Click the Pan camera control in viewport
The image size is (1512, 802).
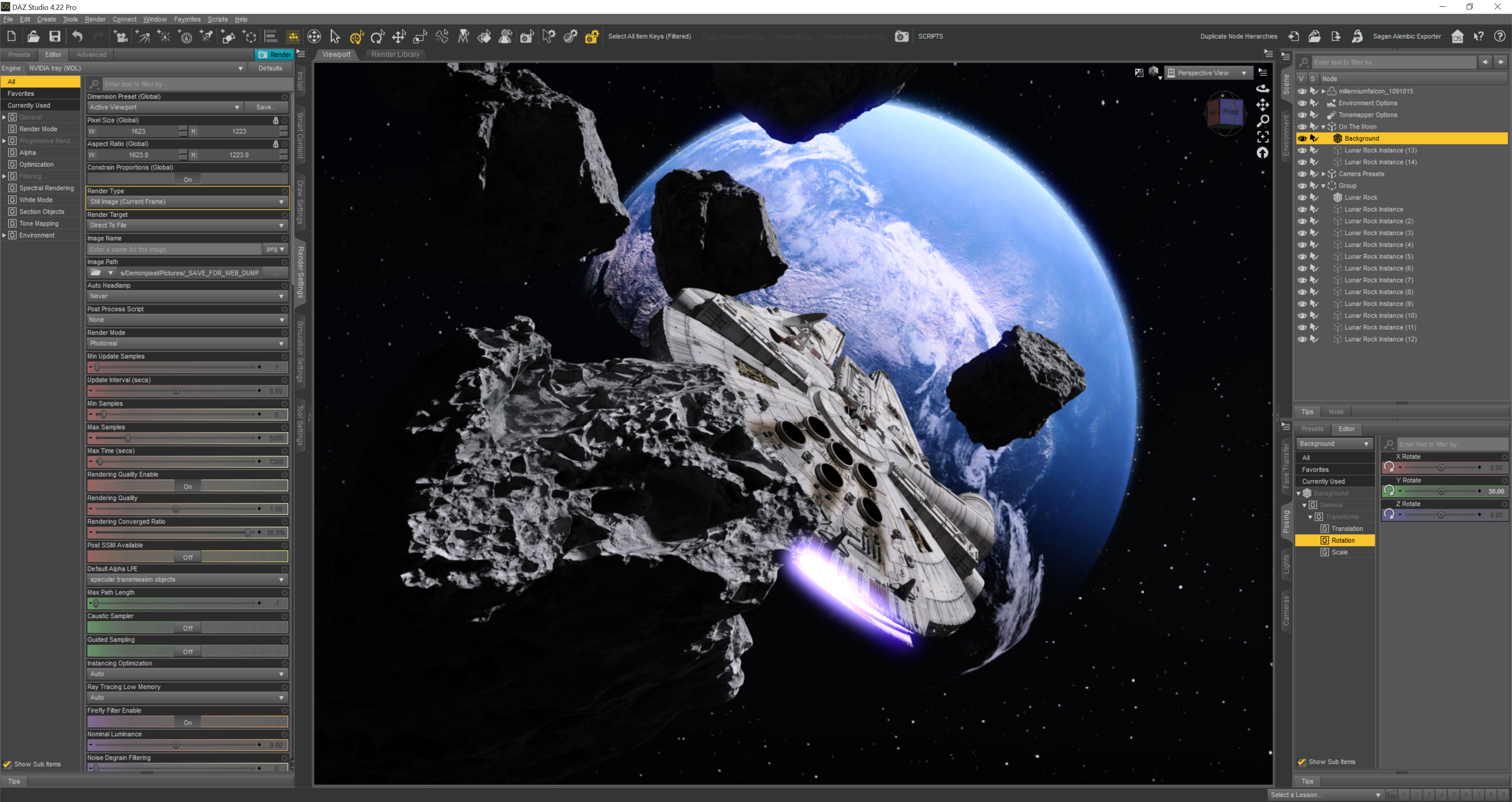pyautogui.click(x=1262, y=104)
